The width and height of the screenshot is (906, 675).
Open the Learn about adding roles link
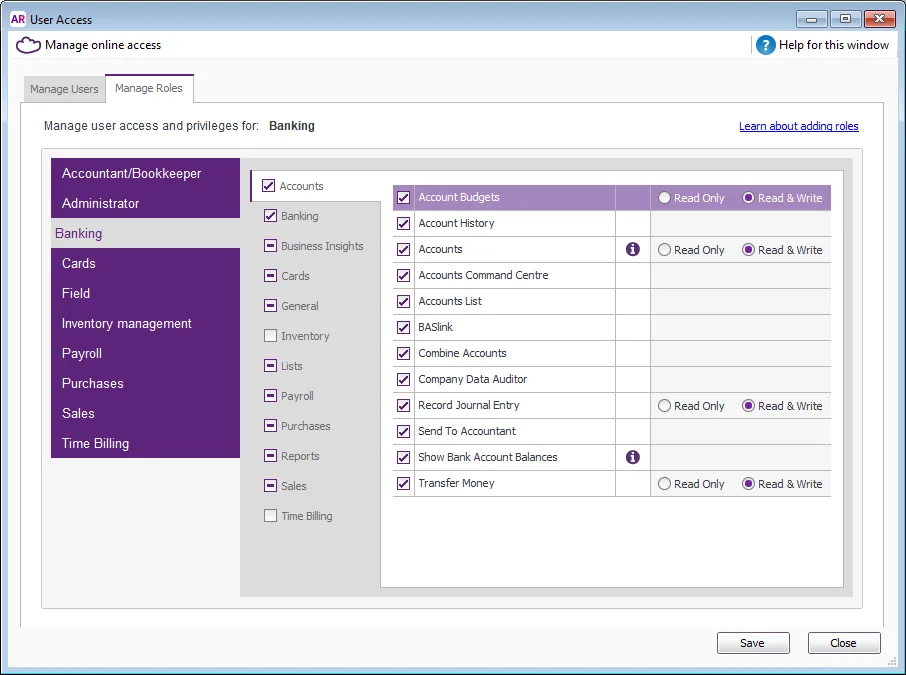point(799,126)
